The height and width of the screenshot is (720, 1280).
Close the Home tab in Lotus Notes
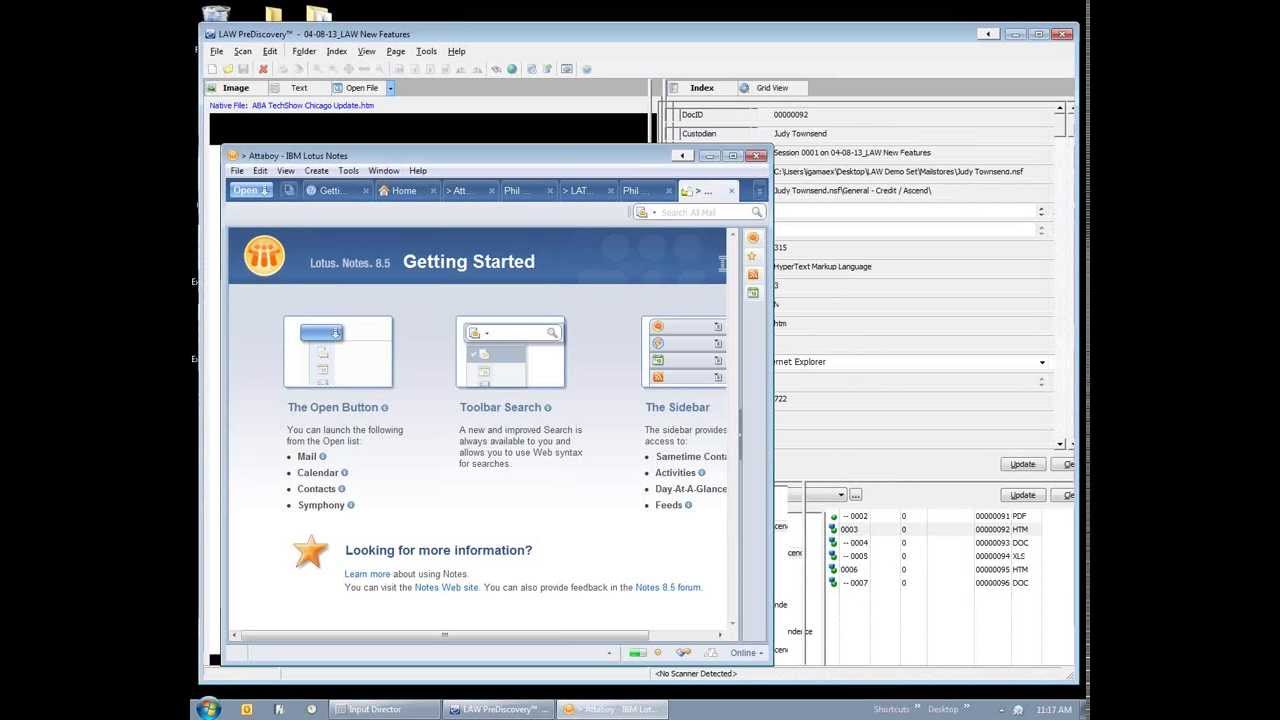click(x=433, y=191)
